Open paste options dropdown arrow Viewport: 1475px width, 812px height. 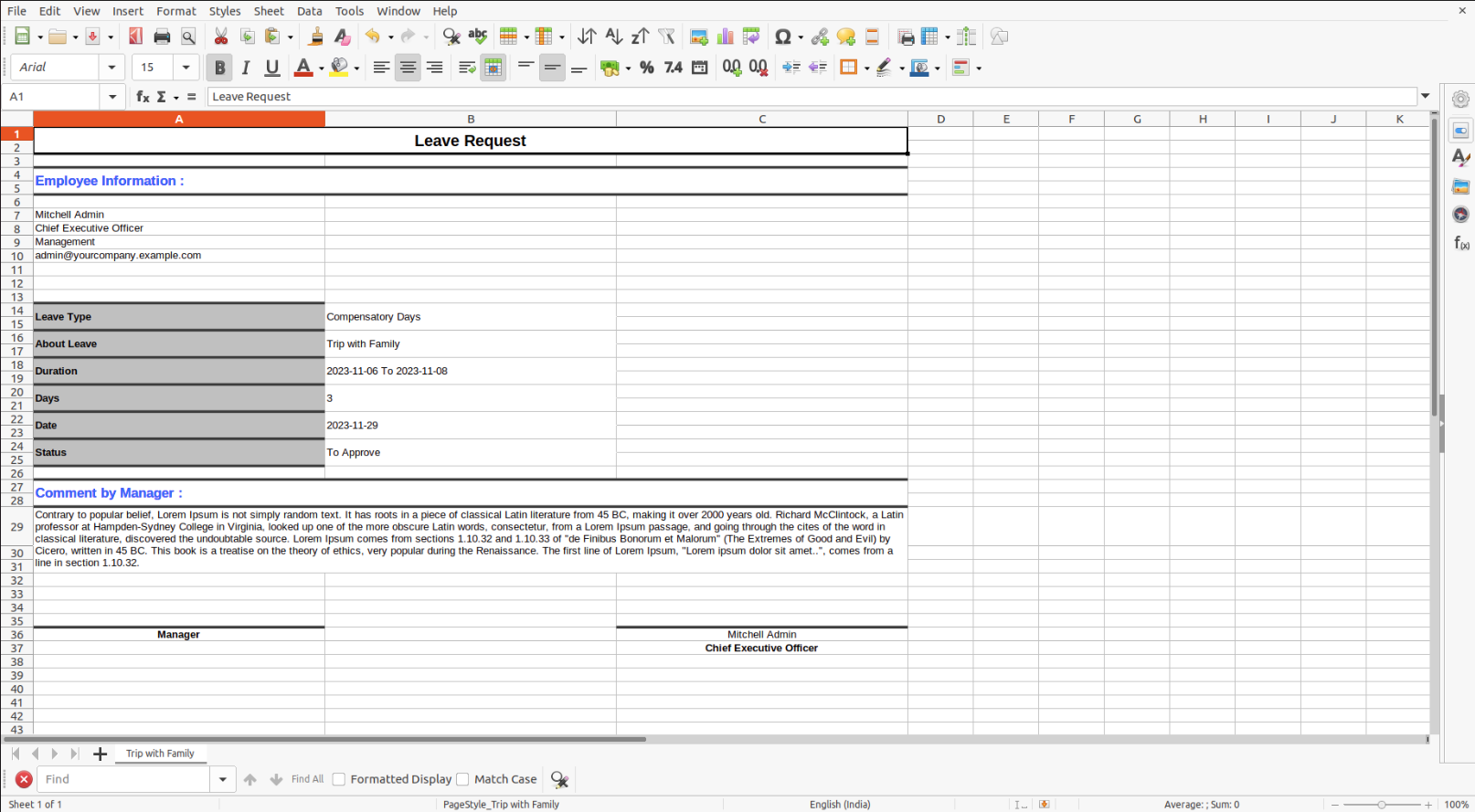tap(291, 37)
